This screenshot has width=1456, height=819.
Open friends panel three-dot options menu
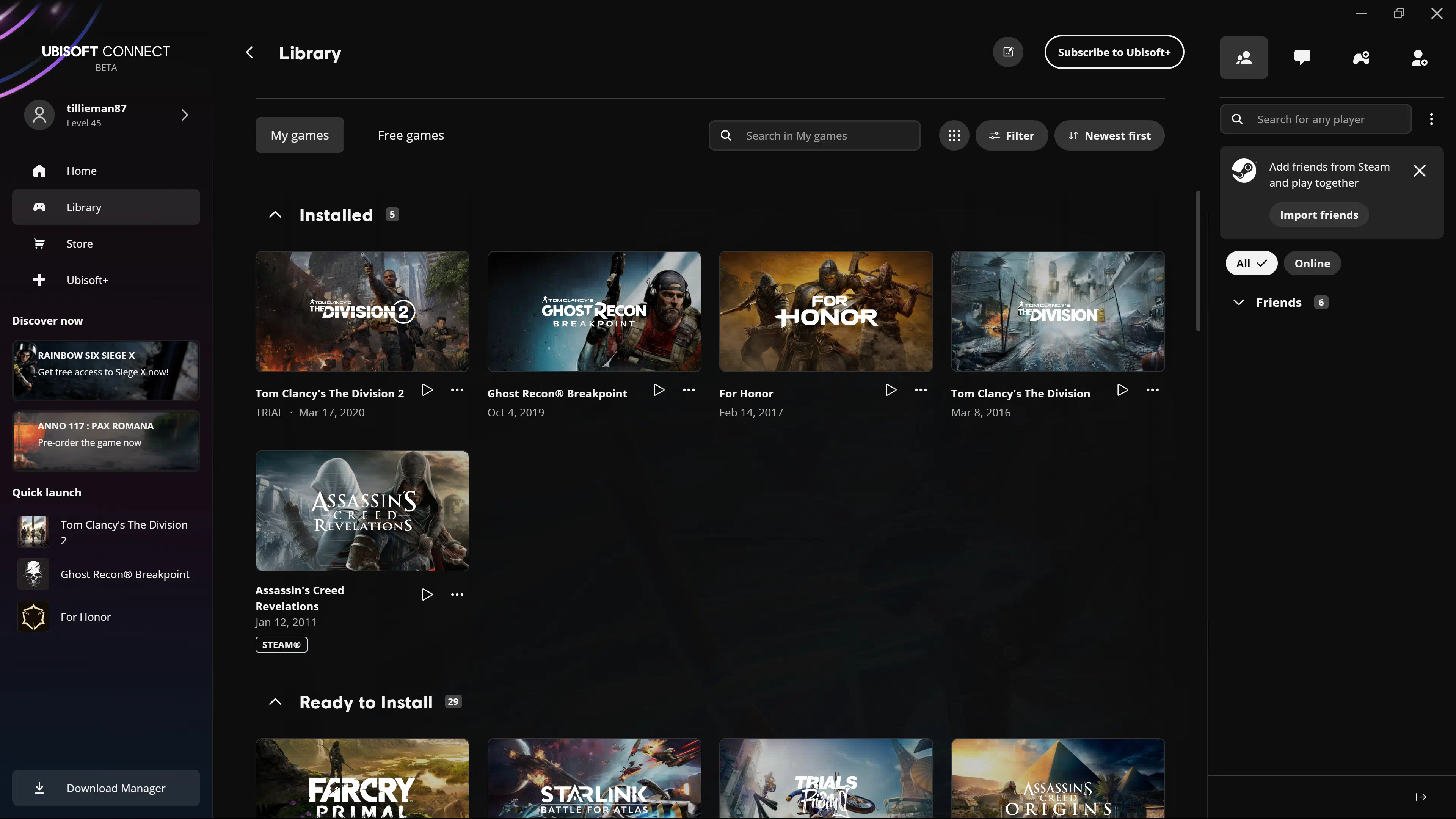[x=1431, y=119]
